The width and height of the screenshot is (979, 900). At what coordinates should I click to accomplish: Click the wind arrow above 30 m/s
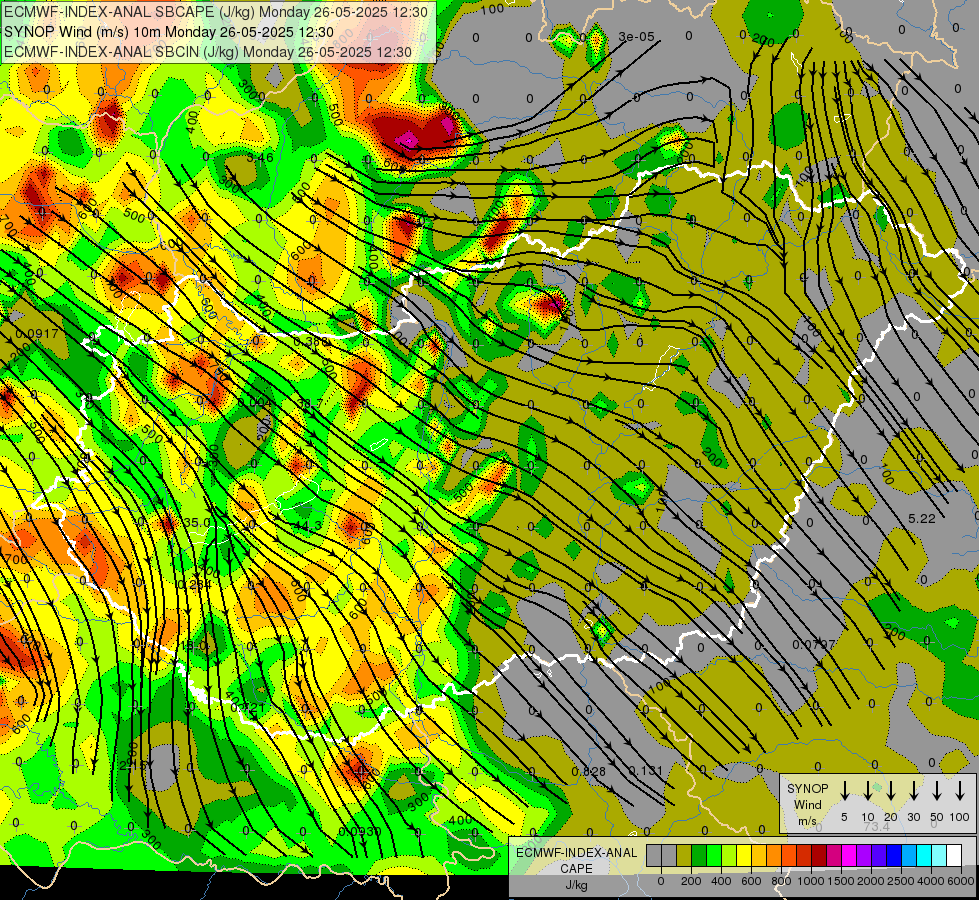point(913,790)
